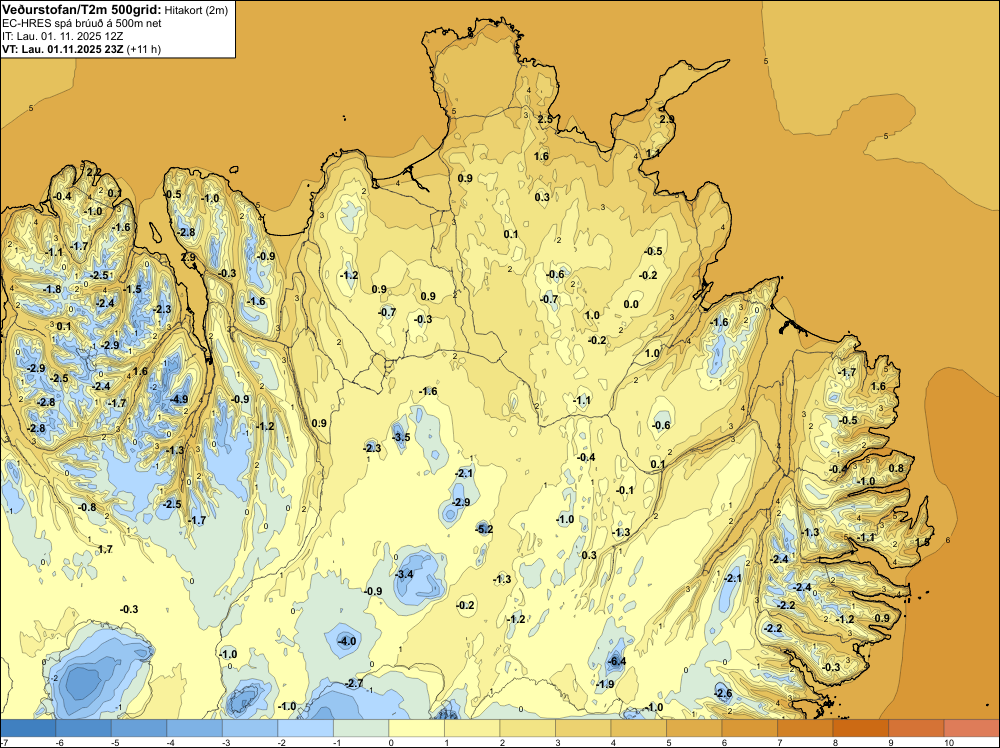
Task: Click the -0.8 temperature value
Action: coord(87,507)
